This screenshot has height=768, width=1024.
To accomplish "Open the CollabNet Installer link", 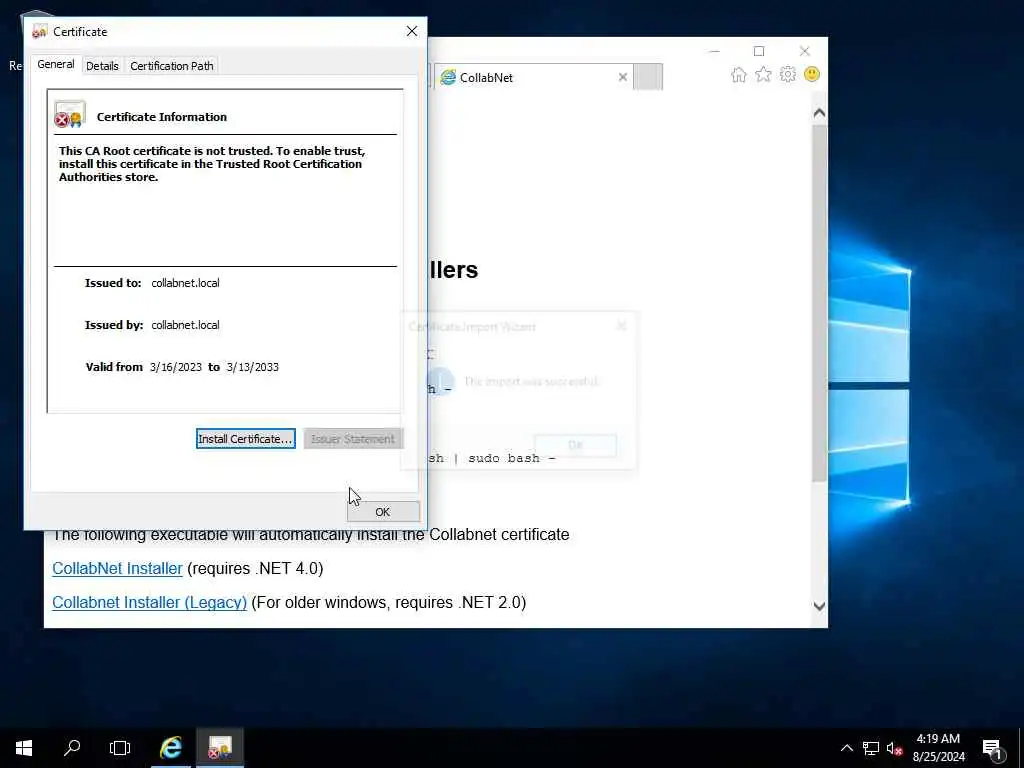I will coord(117,568).
